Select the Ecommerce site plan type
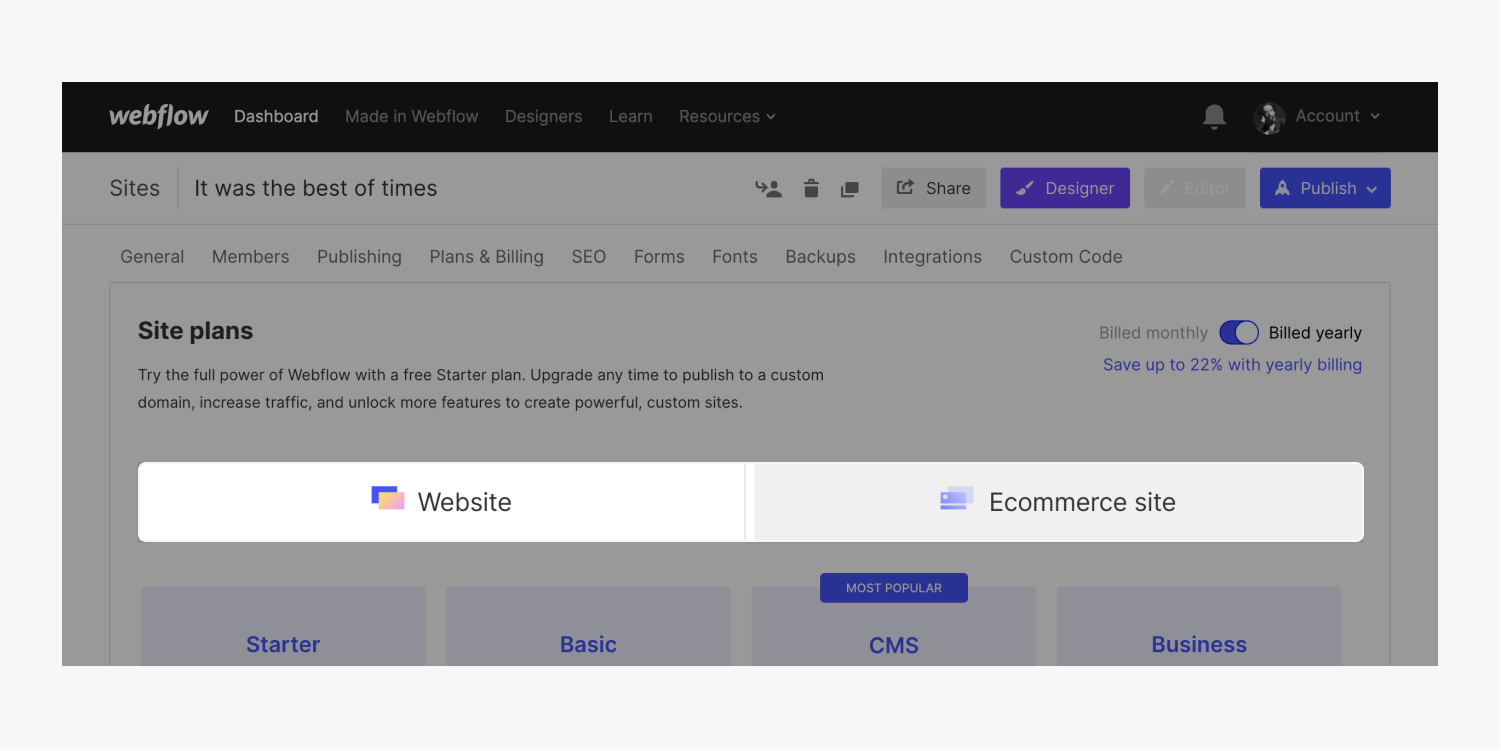 [1059, 502]
